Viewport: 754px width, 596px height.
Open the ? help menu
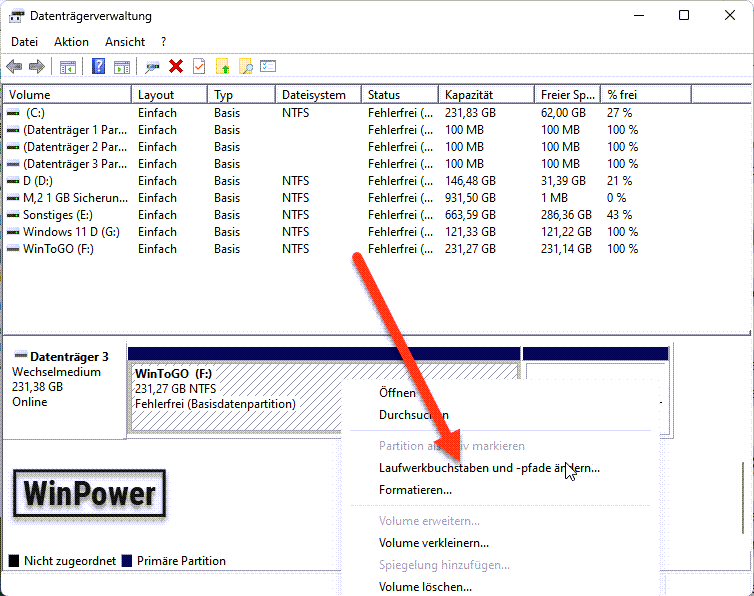(x=163, y=42)
